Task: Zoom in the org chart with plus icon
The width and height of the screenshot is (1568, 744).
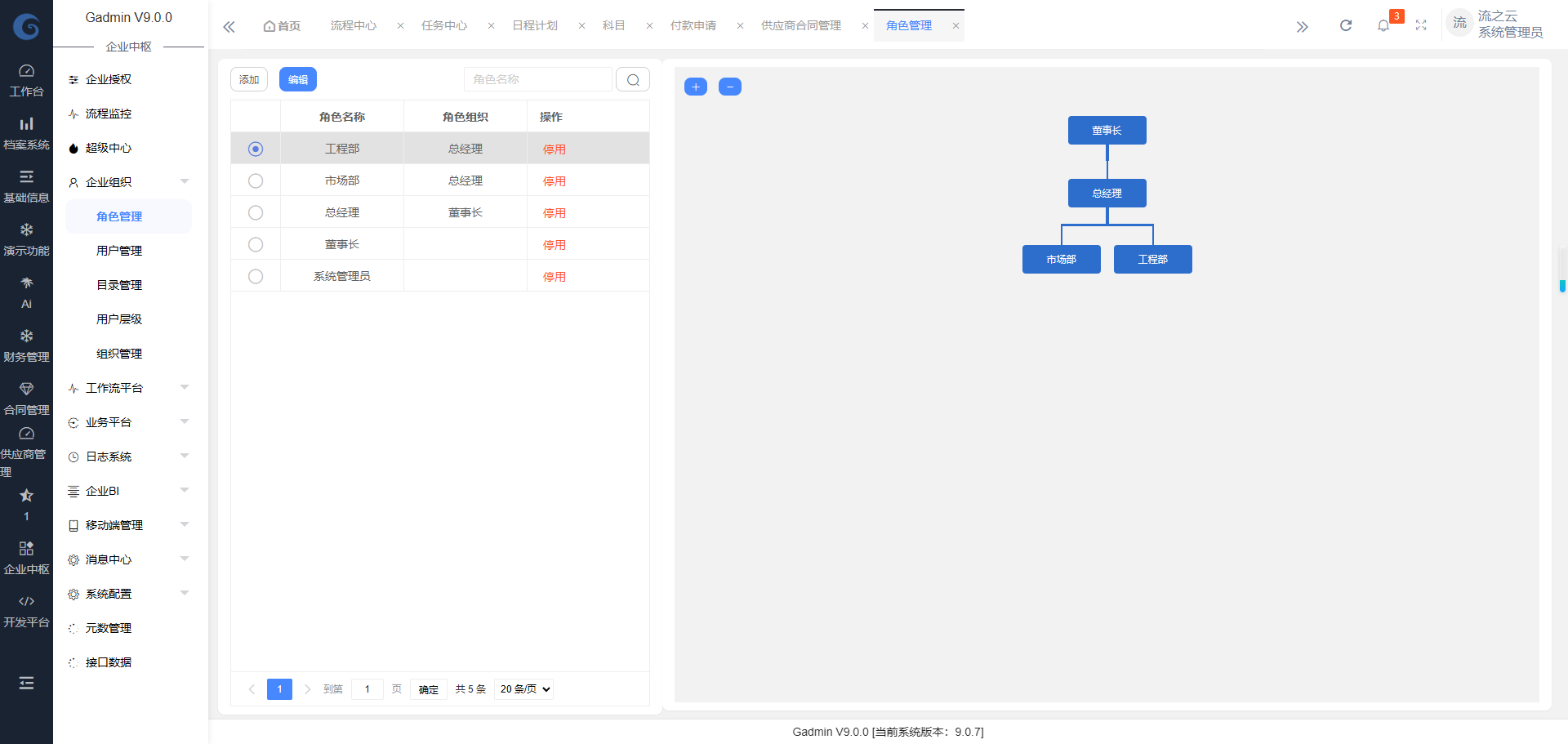Action: pyautogui.click(x=695, y=87)
